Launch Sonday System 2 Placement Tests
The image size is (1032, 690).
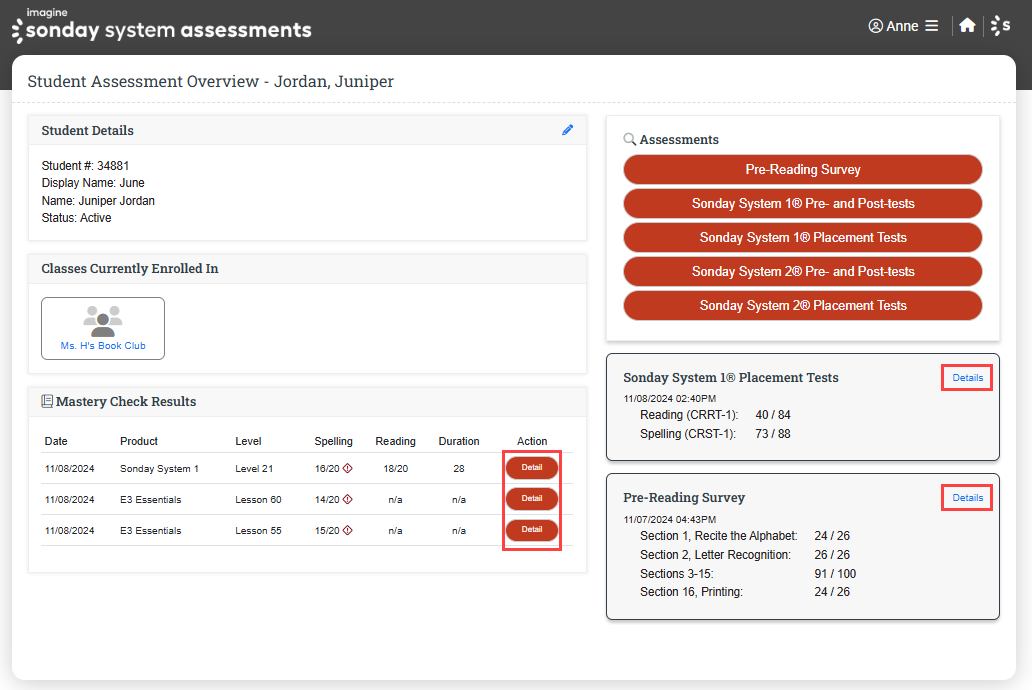pos(802,305)
